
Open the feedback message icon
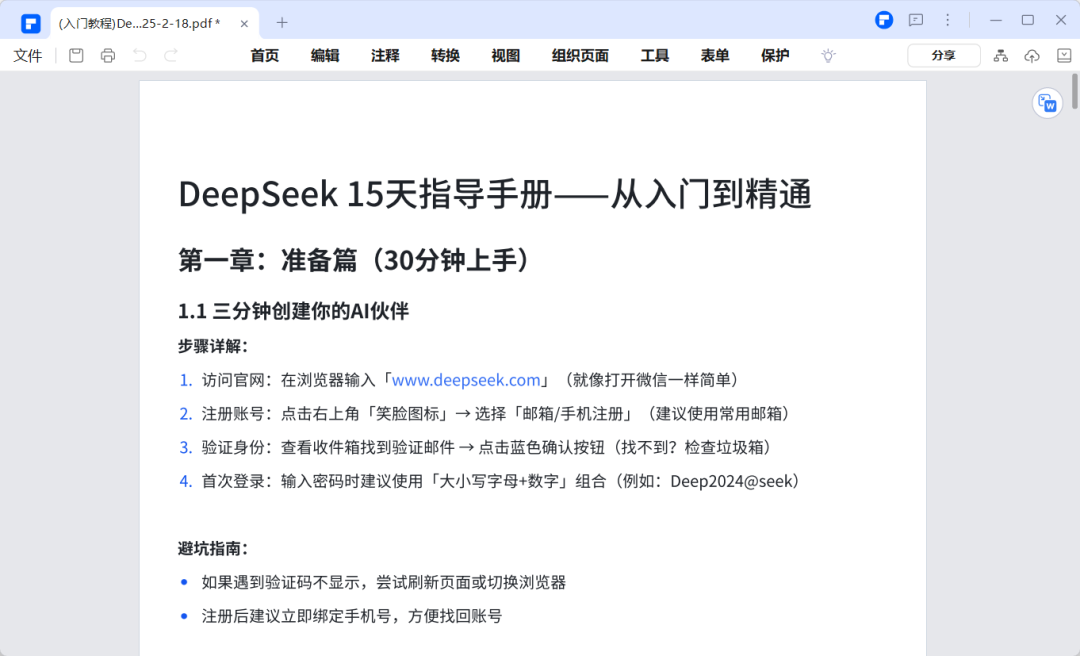(915, 20)
